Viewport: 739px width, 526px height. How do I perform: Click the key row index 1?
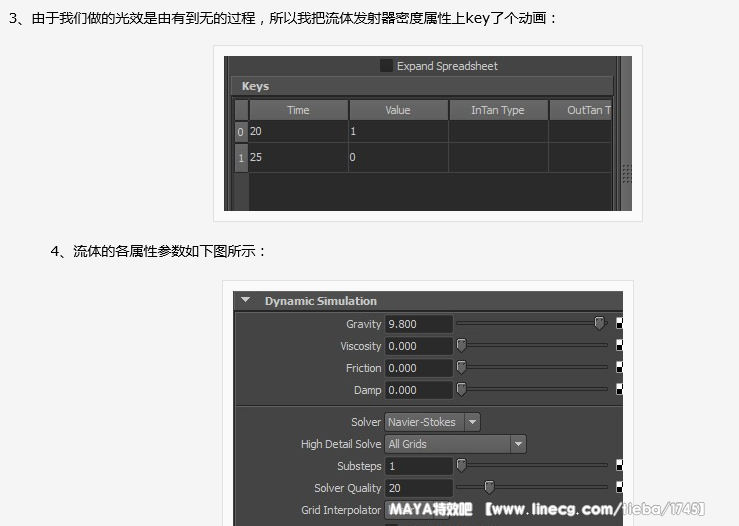[x=241, y=158]
